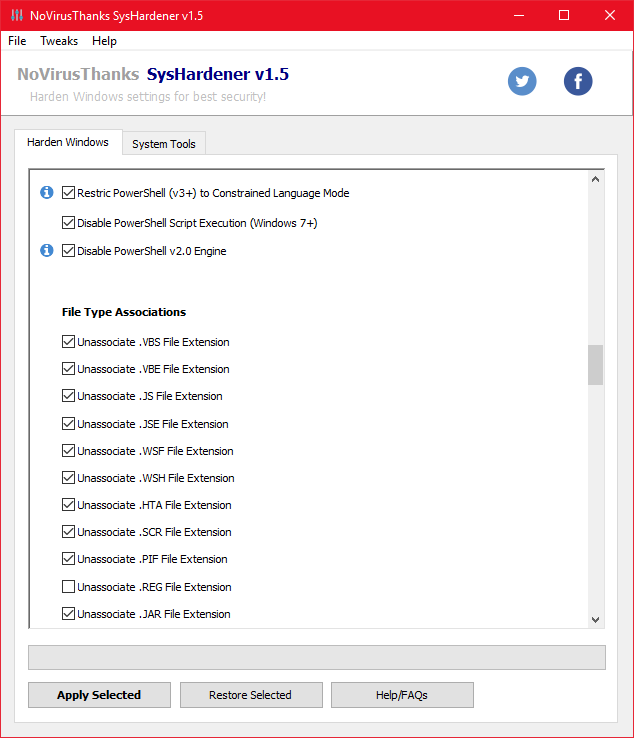This screenshot has width=634, height=738.
Task: Switch to the System Tools tab
Action: 164,144
